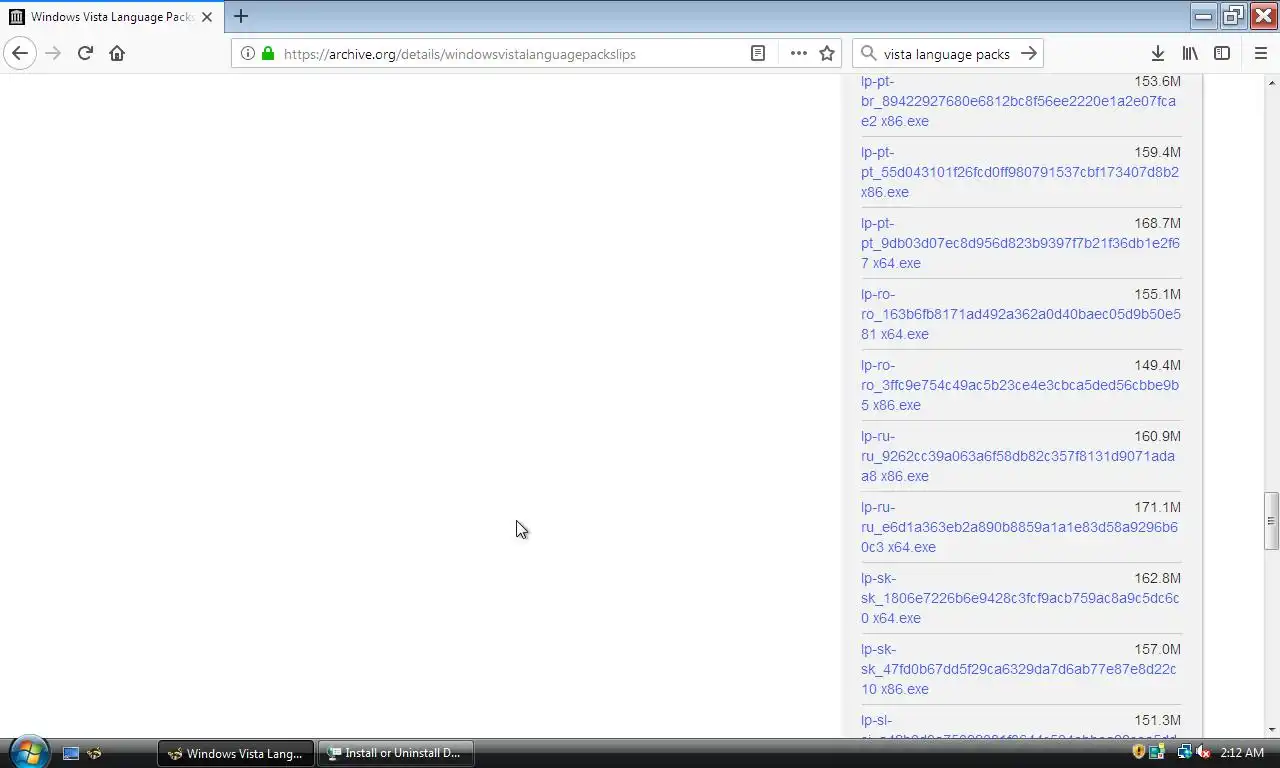
Task: Switch to Windows Vista Lang... taskbar button
Action: pos(236,753)
